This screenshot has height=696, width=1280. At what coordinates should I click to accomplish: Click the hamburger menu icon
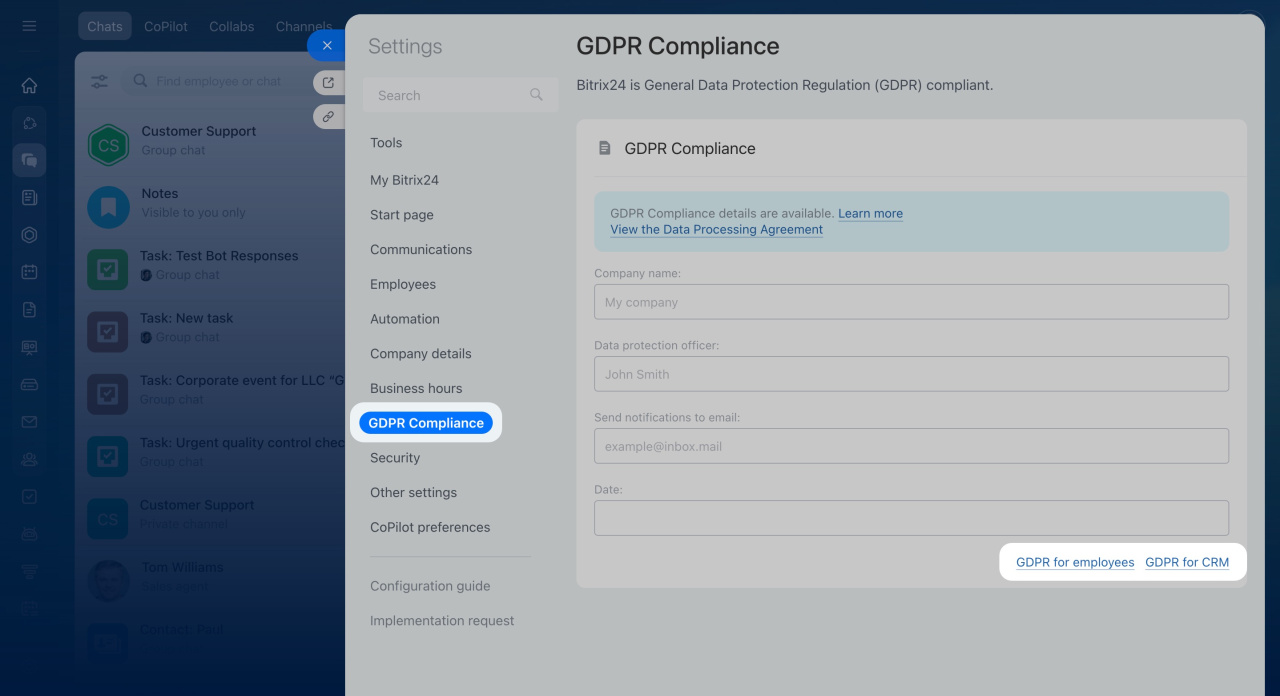point(29,26)
